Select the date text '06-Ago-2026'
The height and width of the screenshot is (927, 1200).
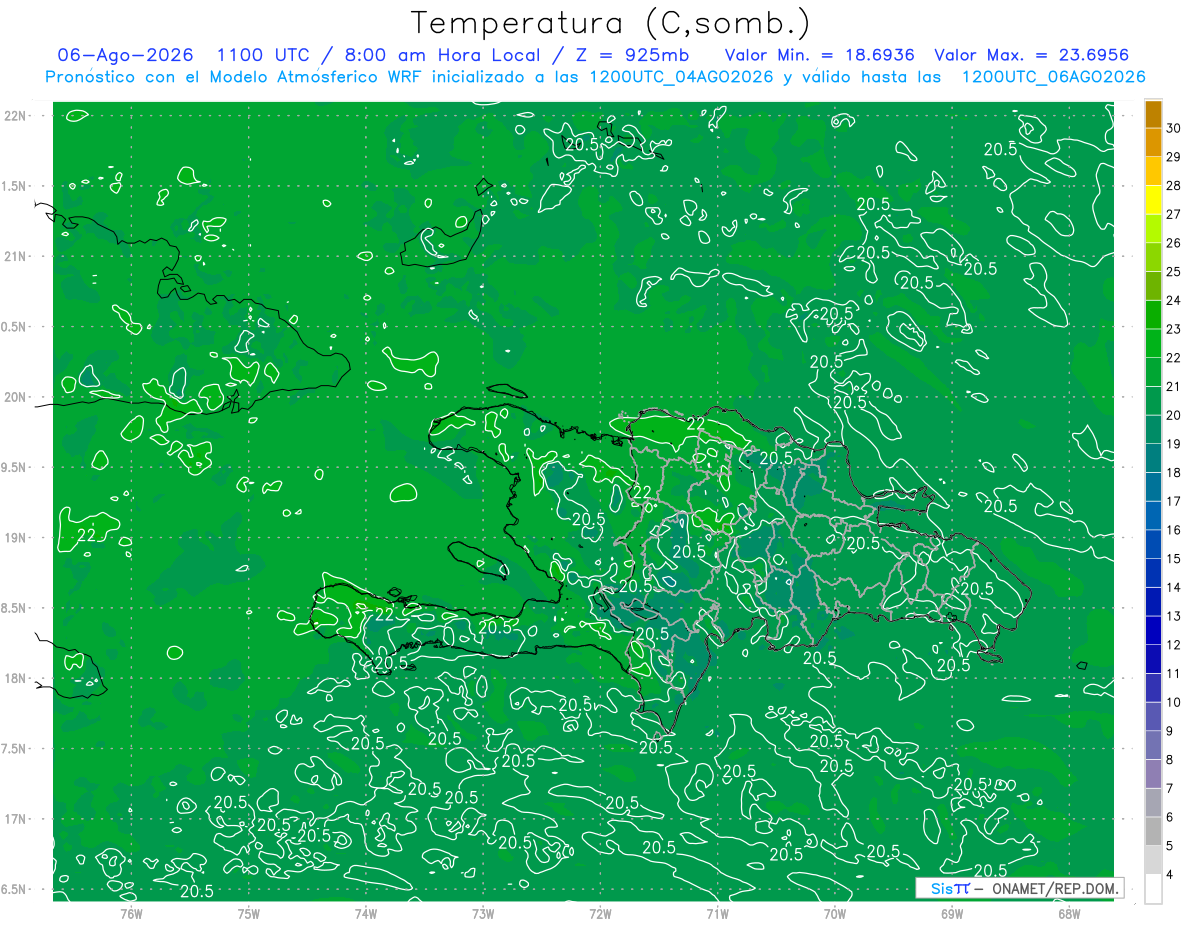[125, 55]
